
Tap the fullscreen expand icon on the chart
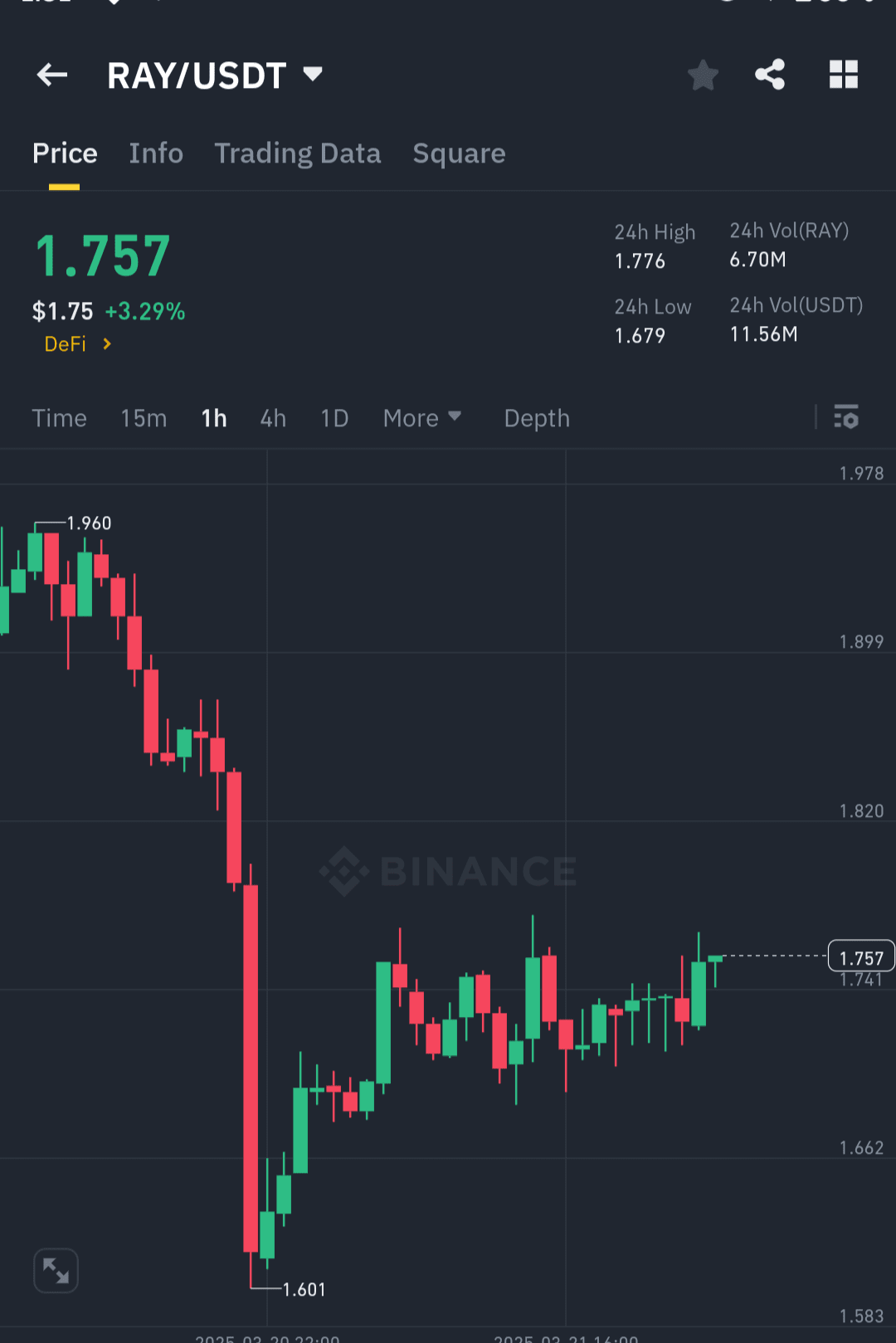(x=56, y=1270)
